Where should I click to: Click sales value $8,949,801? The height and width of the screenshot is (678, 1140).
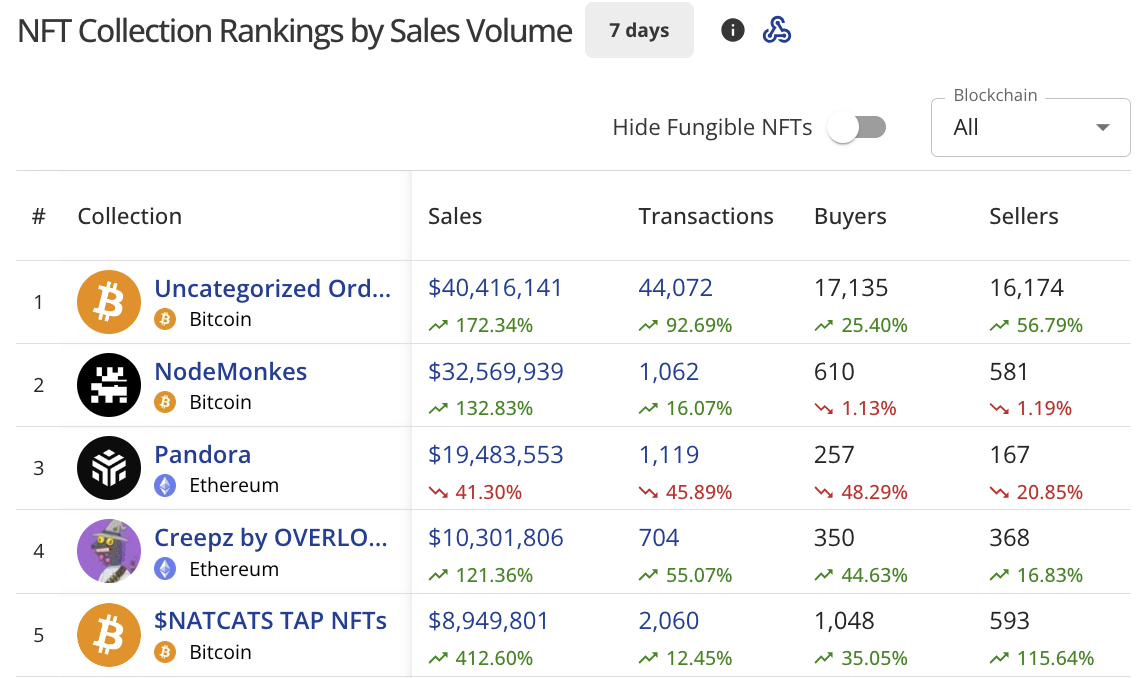tap(488, 621)
